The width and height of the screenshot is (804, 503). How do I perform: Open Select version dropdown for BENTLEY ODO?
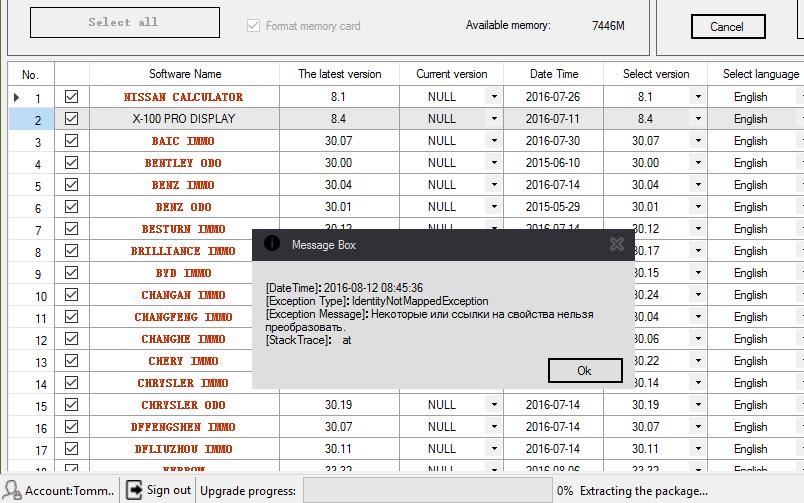tap(698, 163)
